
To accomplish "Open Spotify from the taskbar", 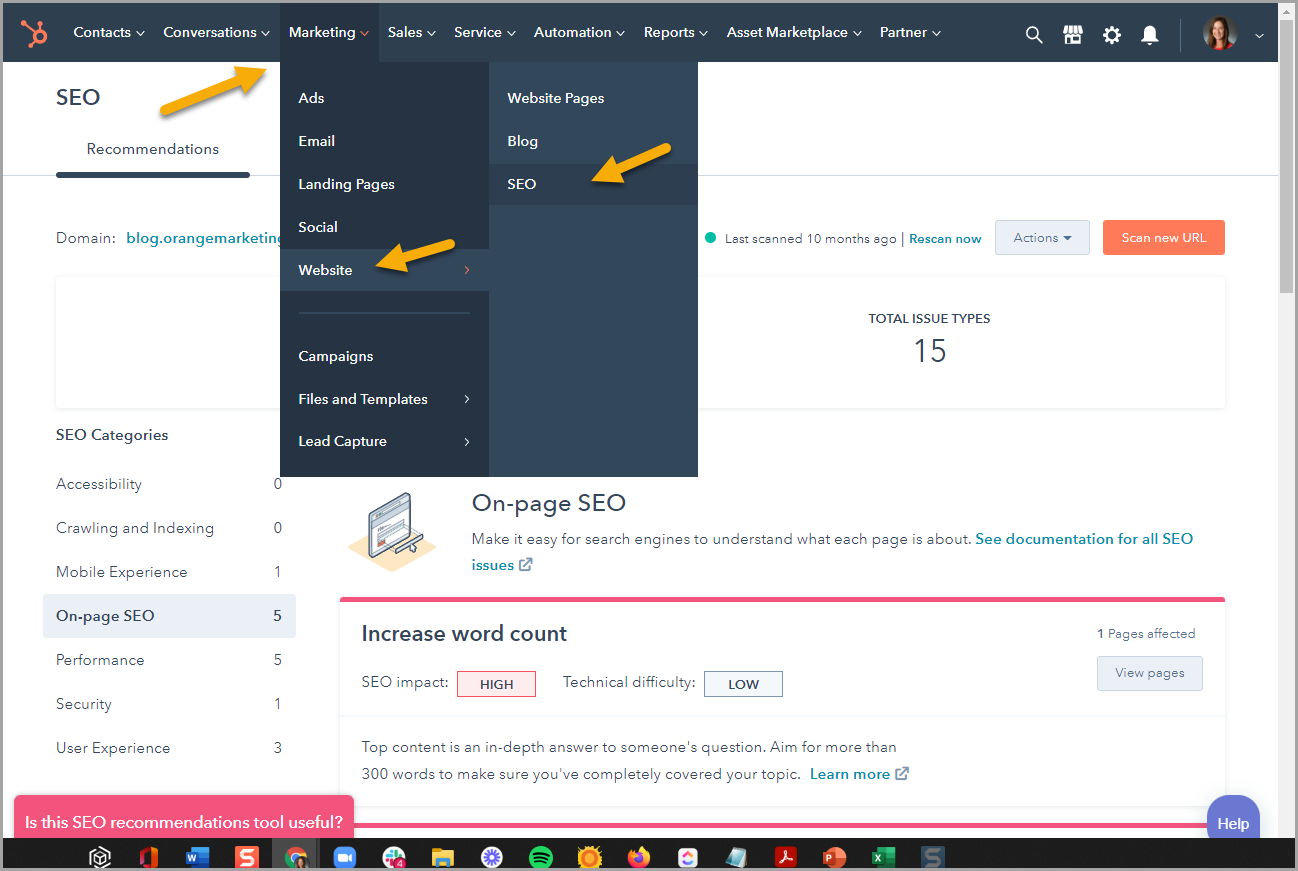I will pyautogui.click(x=541, y=857).
